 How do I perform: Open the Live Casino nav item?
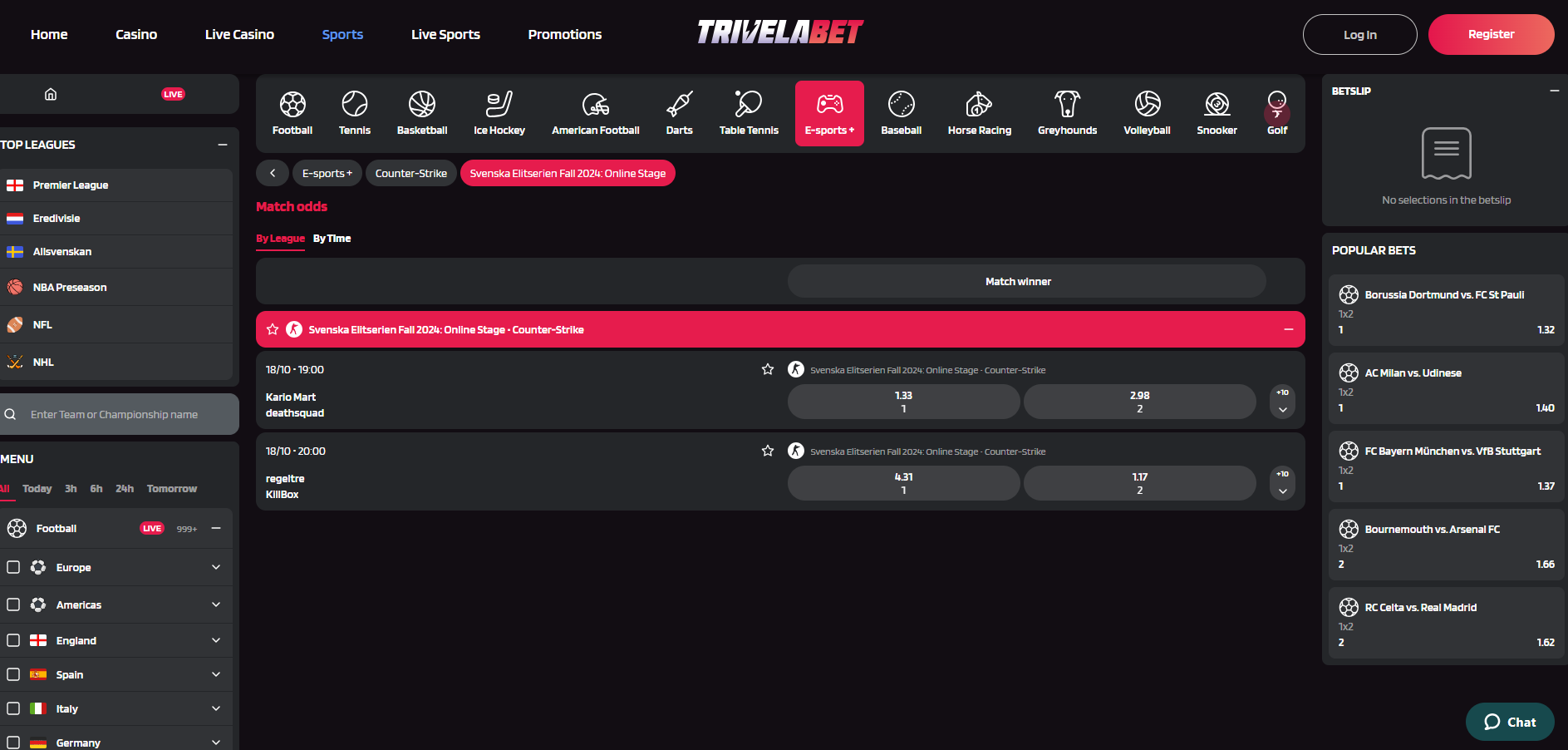(239, 34)
